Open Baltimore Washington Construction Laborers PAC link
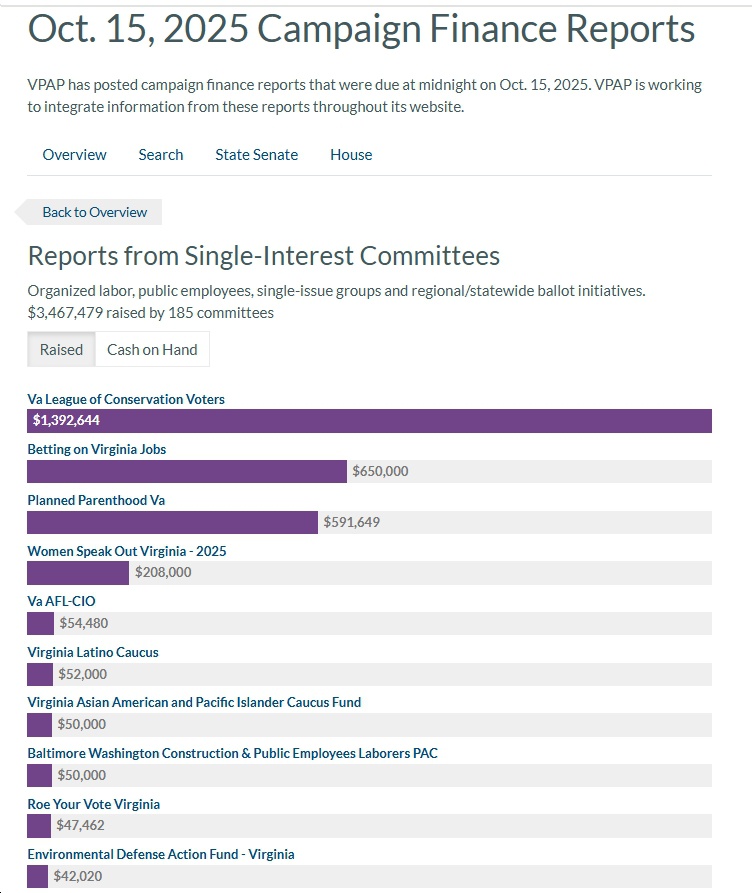The image size is (752, 893). 232,753
